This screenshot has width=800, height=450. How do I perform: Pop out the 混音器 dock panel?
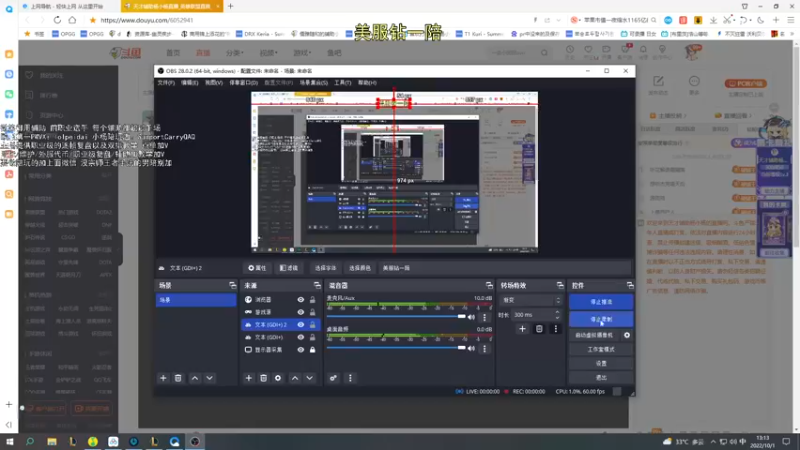[489, 285]
